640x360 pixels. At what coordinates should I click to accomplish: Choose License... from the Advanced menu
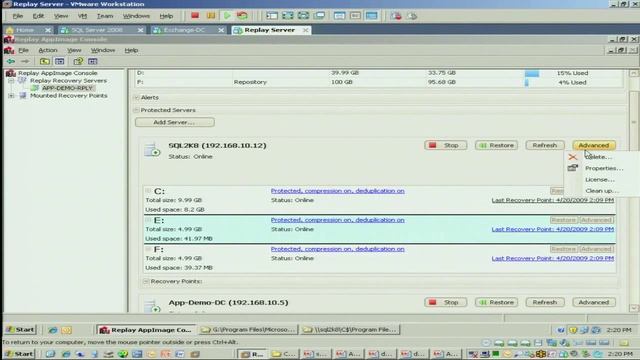point(600,180)
